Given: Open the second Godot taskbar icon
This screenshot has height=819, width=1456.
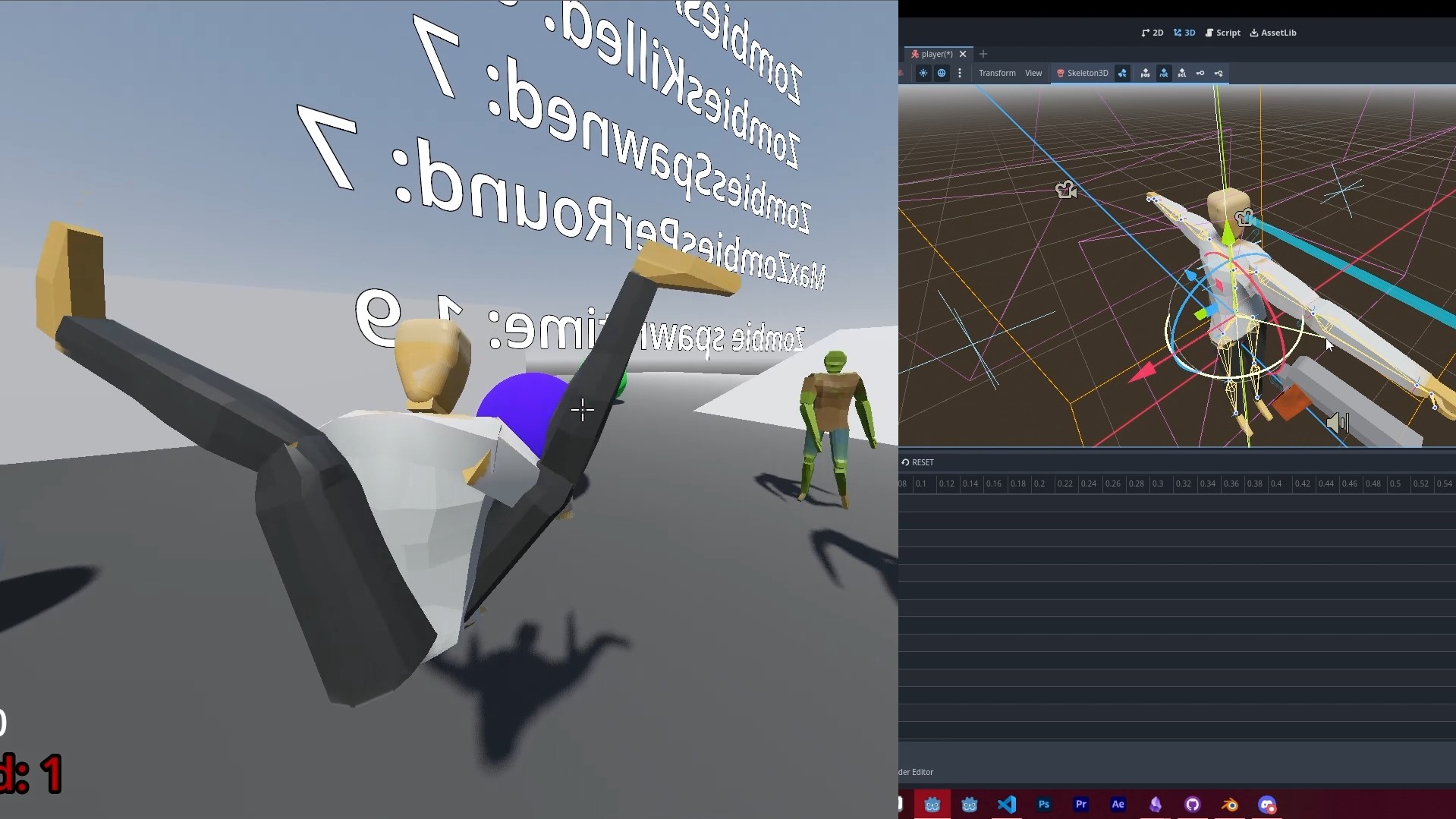Looking at the screenshot, I should (970, 805).
